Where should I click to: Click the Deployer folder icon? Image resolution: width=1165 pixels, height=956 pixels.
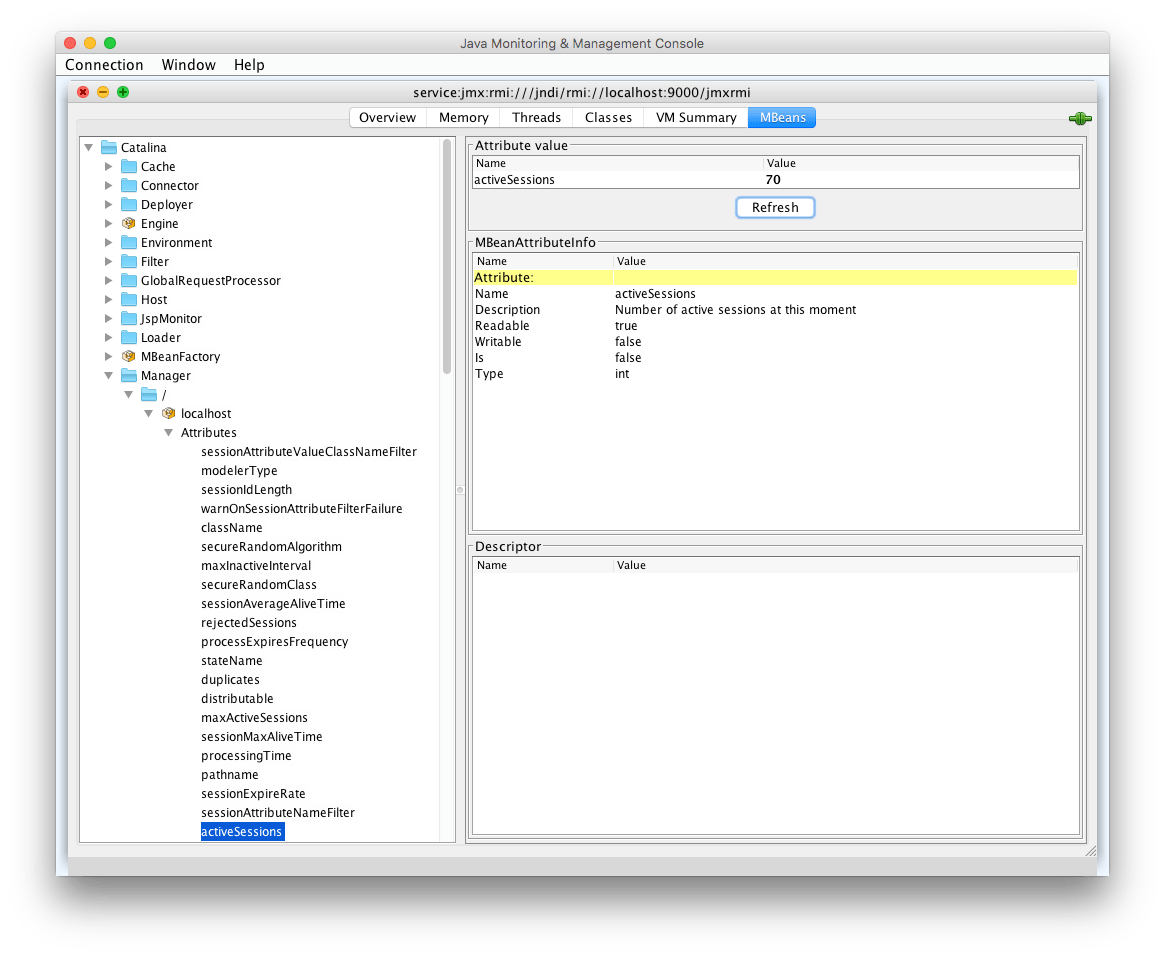pyautogui.click(x=129, y=204)
